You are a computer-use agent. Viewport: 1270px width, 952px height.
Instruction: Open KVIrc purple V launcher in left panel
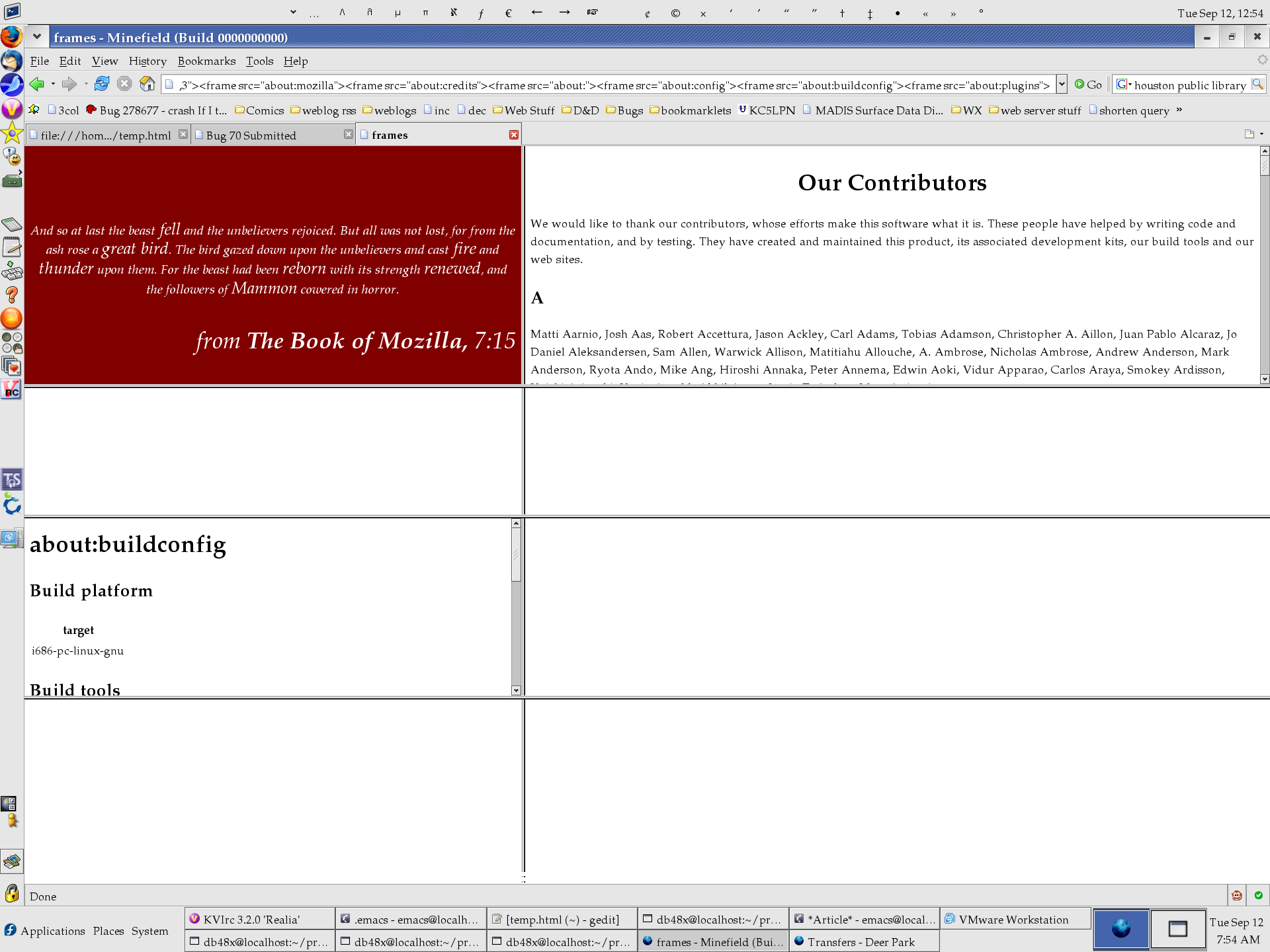[11, 109]
